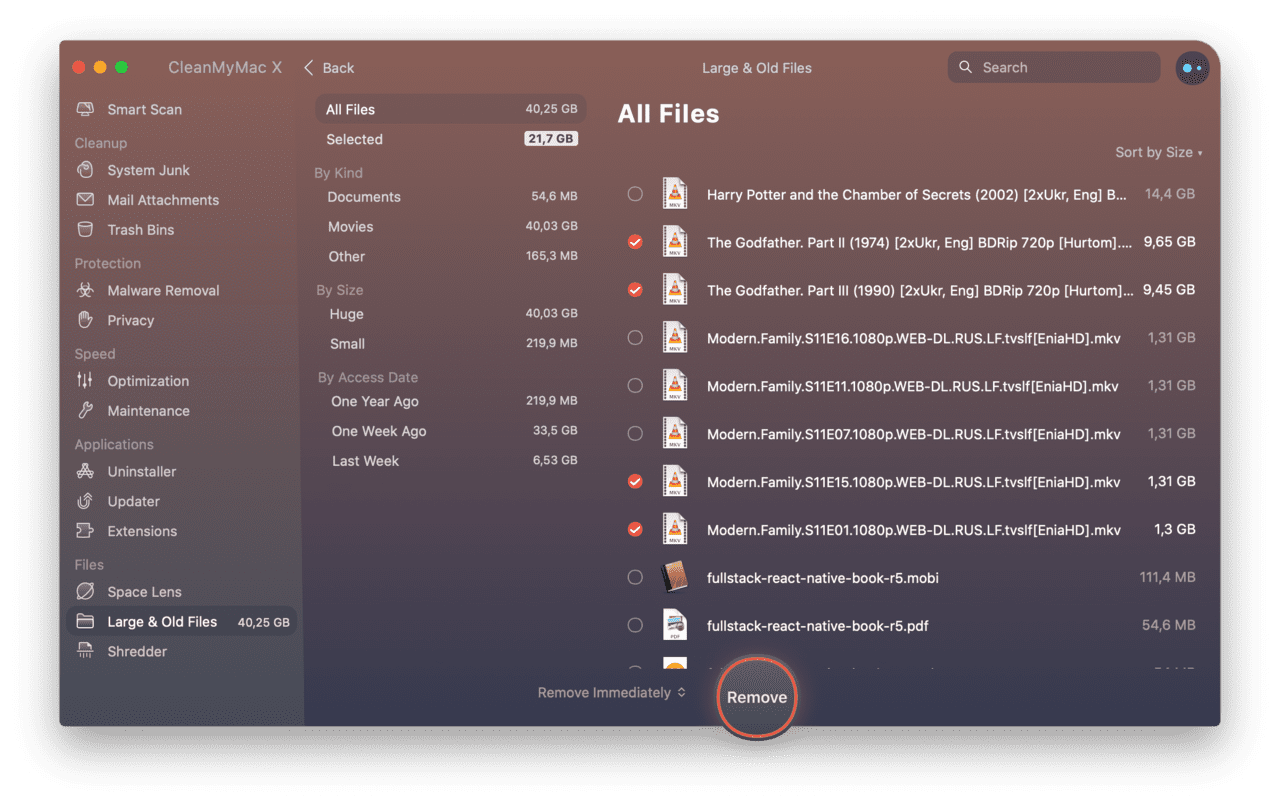Screen dimensions: 1280x805
Task: Click the 21,7 GB Selected badge
Action: [x=551, y=139]
